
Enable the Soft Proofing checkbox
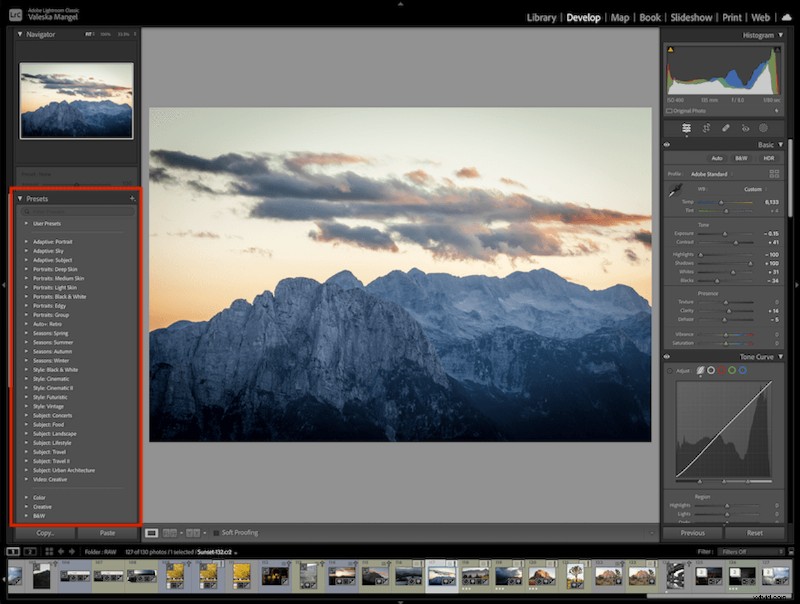(218, 532)
